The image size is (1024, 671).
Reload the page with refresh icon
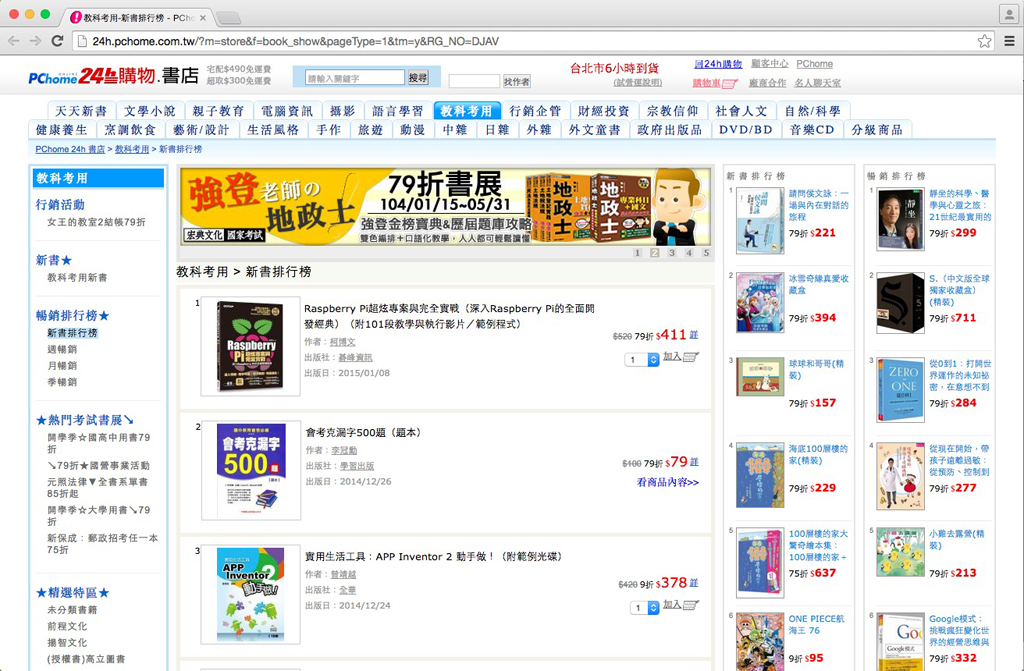click(57, 41)
